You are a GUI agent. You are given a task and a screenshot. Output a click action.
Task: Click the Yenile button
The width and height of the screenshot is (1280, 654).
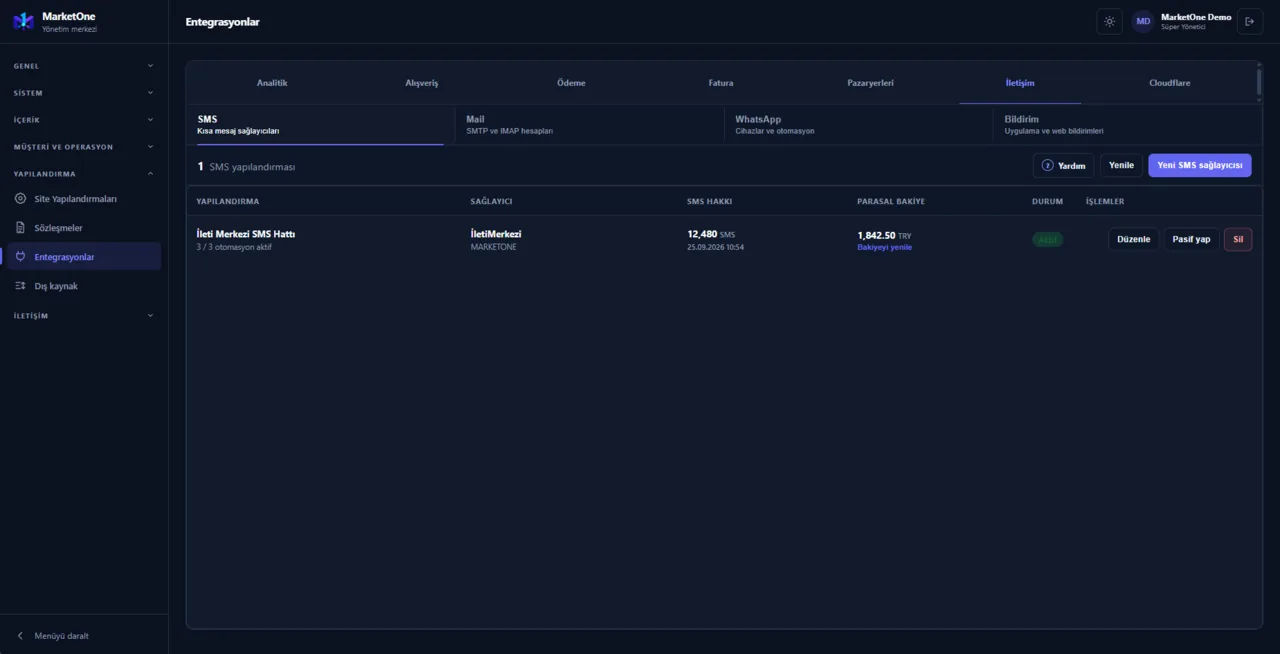click(x=1121, y=166)
